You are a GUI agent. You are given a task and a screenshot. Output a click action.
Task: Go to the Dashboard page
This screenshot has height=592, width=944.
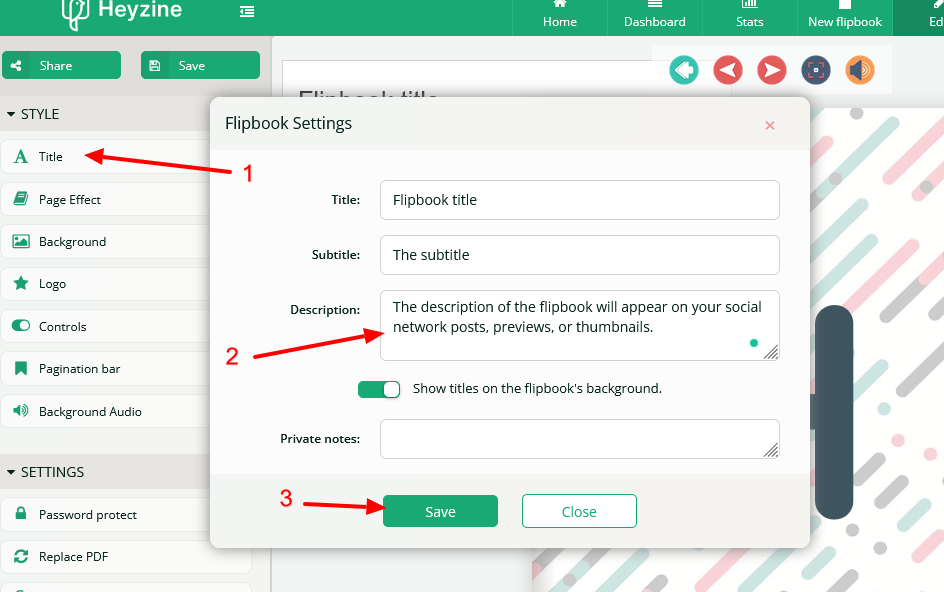(x=654, y=16)
